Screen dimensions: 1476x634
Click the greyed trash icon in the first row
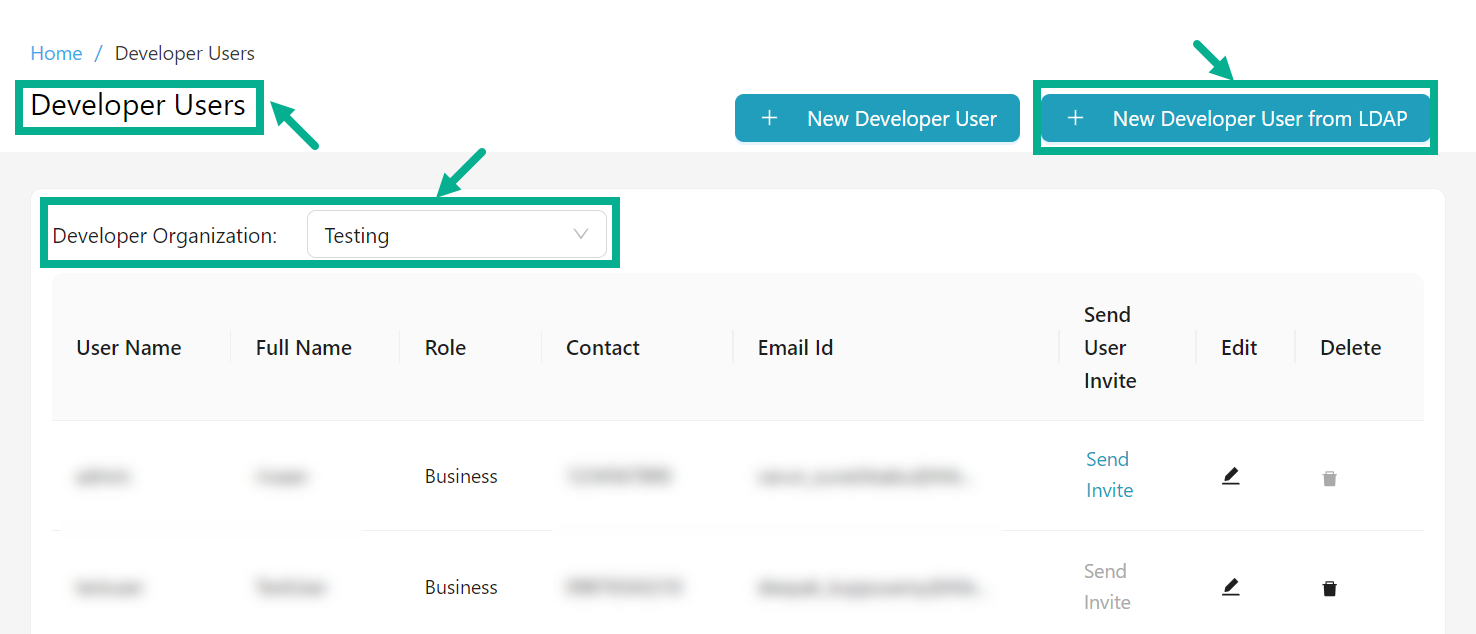pyautogui.click(x=1329, y=478)
